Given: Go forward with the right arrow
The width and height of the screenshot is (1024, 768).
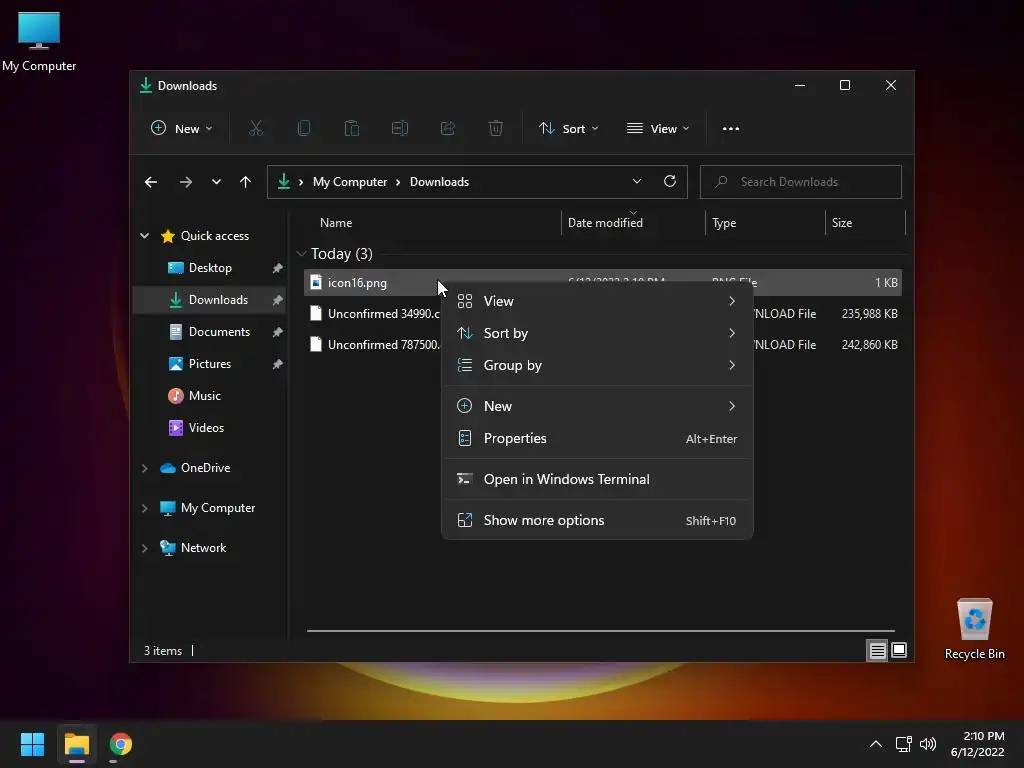Looking at the screenshot, I should [186, 182].
